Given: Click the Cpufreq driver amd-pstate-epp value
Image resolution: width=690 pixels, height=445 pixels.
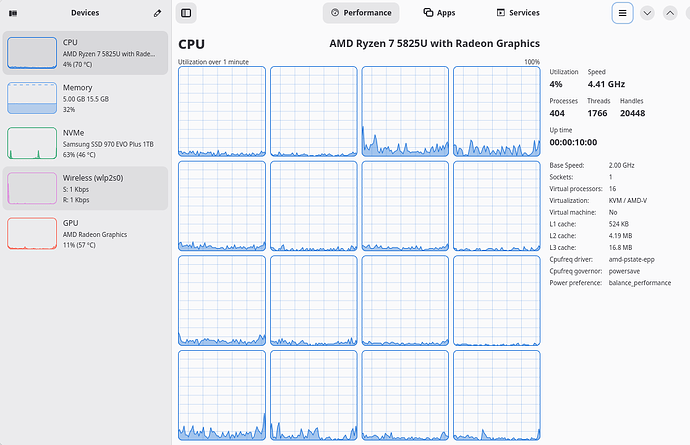Looking at the screenshot, I should (631, 259).
